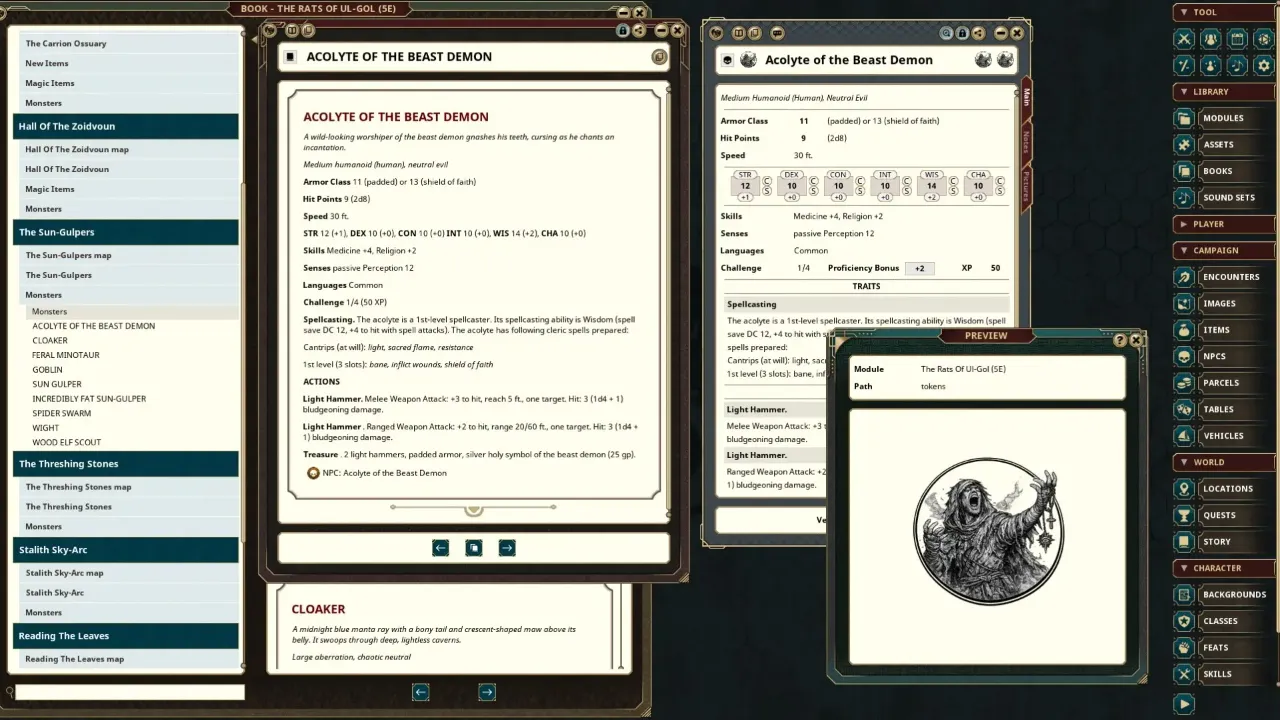Click the share icon in NPC sheet header
1280x720 pixels.
click(x=977, y=33)
